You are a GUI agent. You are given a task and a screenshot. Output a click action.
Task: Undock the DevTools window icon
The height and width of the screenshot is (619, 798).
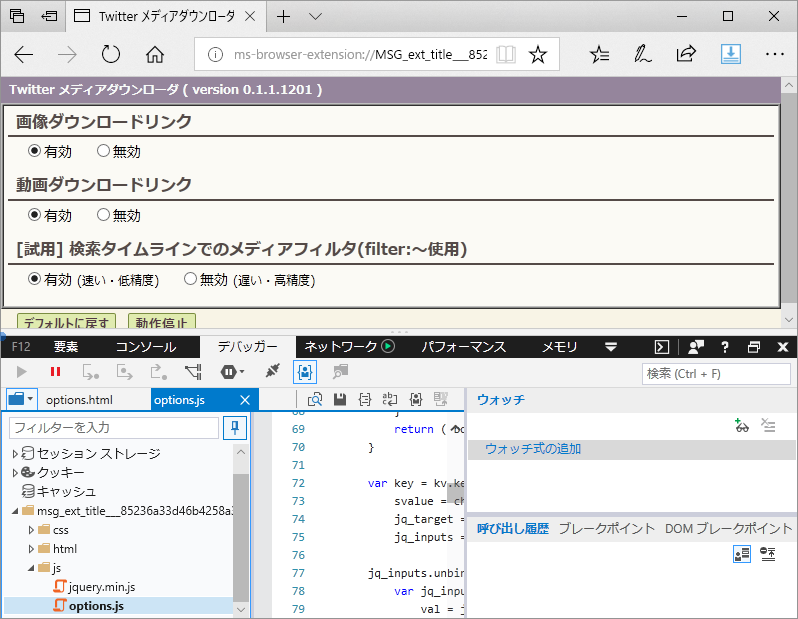(754, 347)
